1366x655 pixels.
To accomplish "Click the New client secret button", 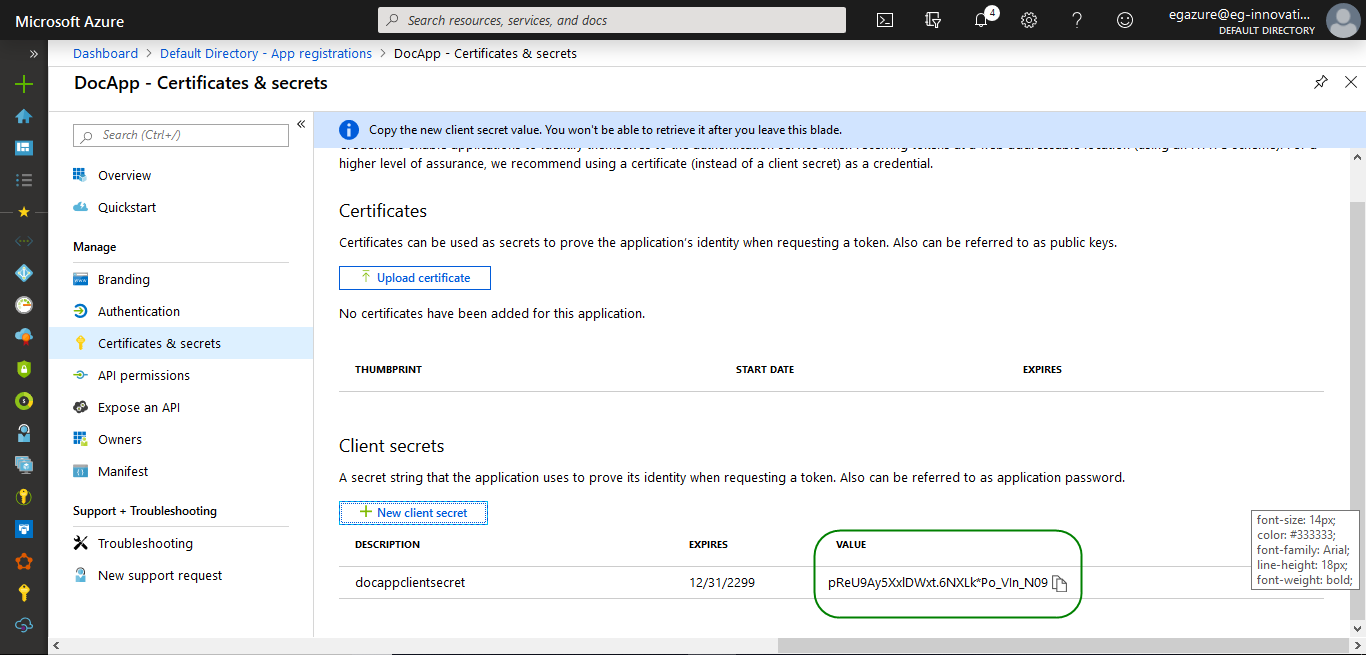I will (x=413, y=513).
